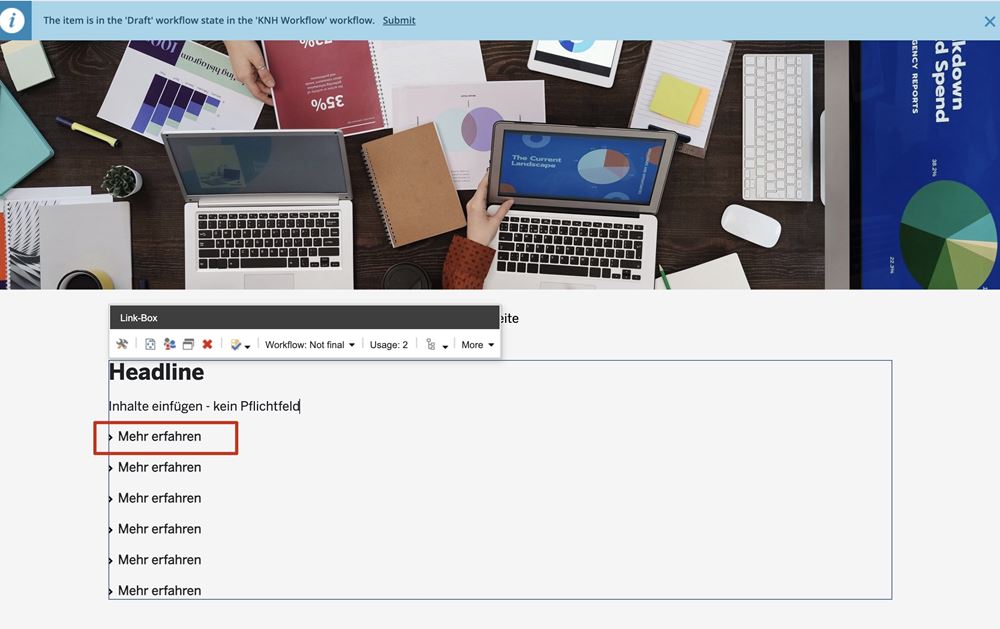
Task: Open the arrow next to tree hierarchy icon
Action: pyautogui.click(x=445, y=346)
